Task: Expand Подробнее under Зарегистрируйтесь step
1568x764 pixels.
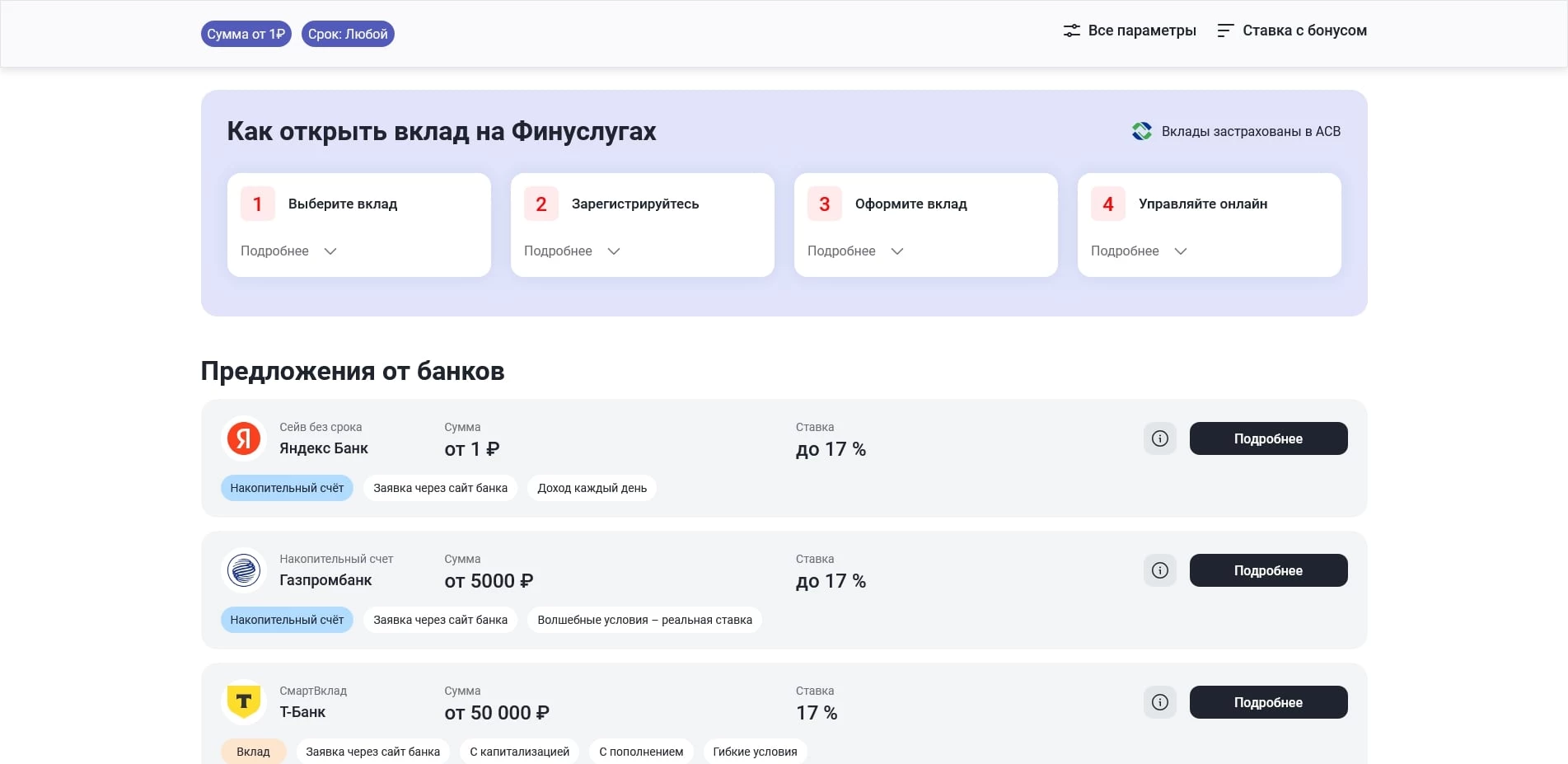Action: coord(571,251)
